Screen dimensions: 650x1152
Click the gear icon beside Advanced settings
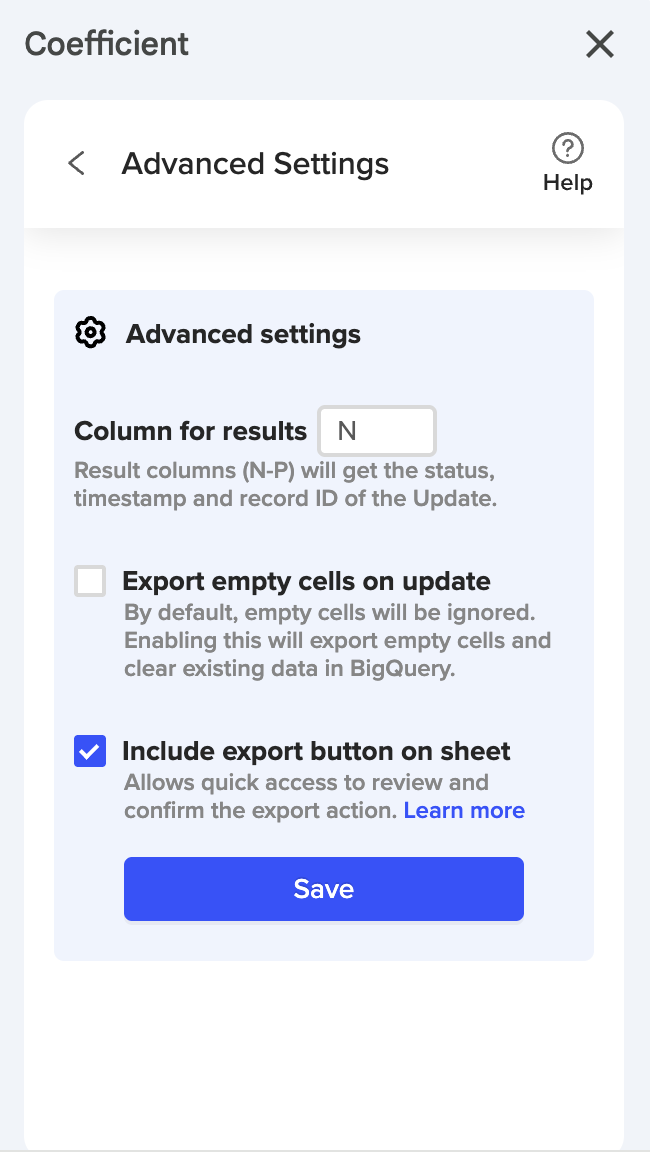coord(91,333)
